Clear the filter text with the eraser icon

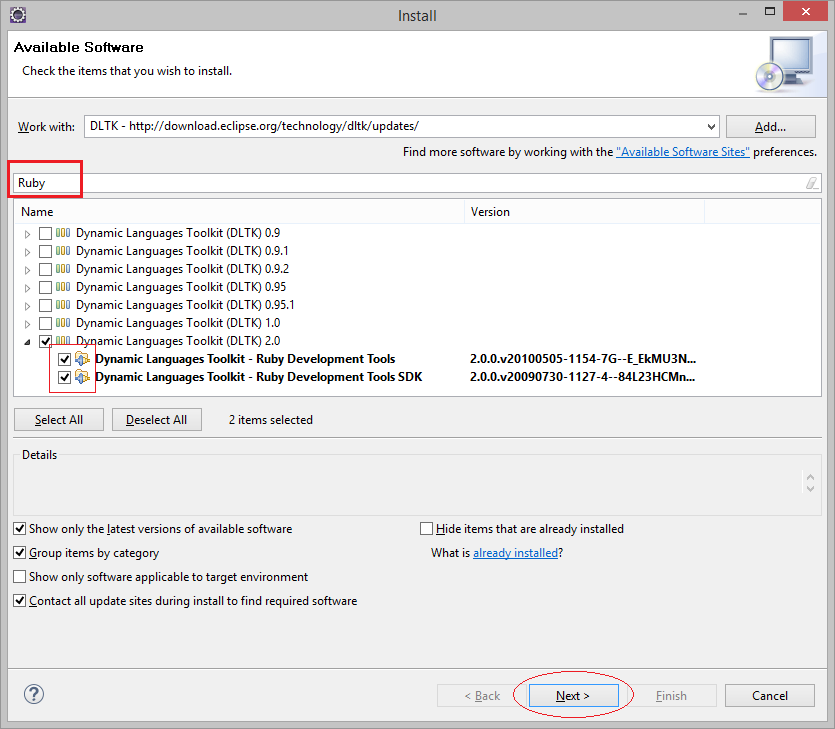point(811,183)
